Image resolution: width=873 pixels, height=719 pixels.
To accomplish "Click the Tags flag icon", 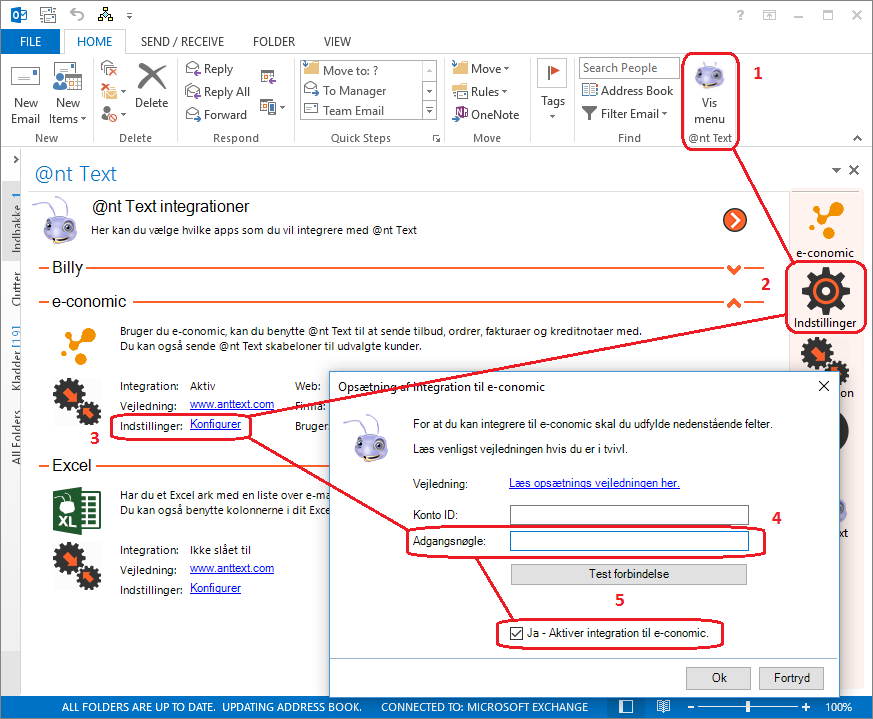I will click(552, 73).
